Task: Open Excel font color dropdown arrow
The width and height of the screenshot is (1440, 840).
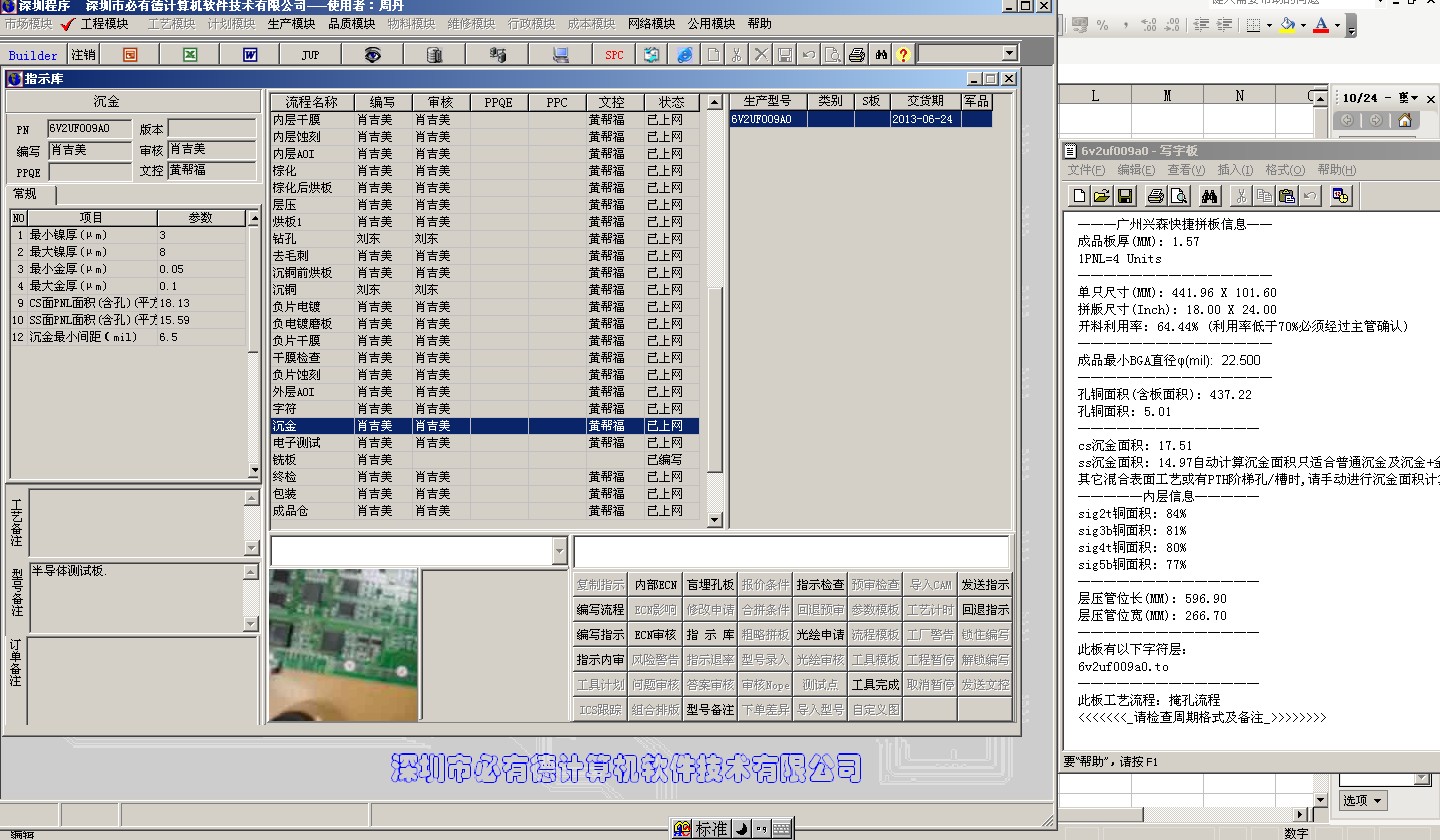Action: [x=1338, y=26]
